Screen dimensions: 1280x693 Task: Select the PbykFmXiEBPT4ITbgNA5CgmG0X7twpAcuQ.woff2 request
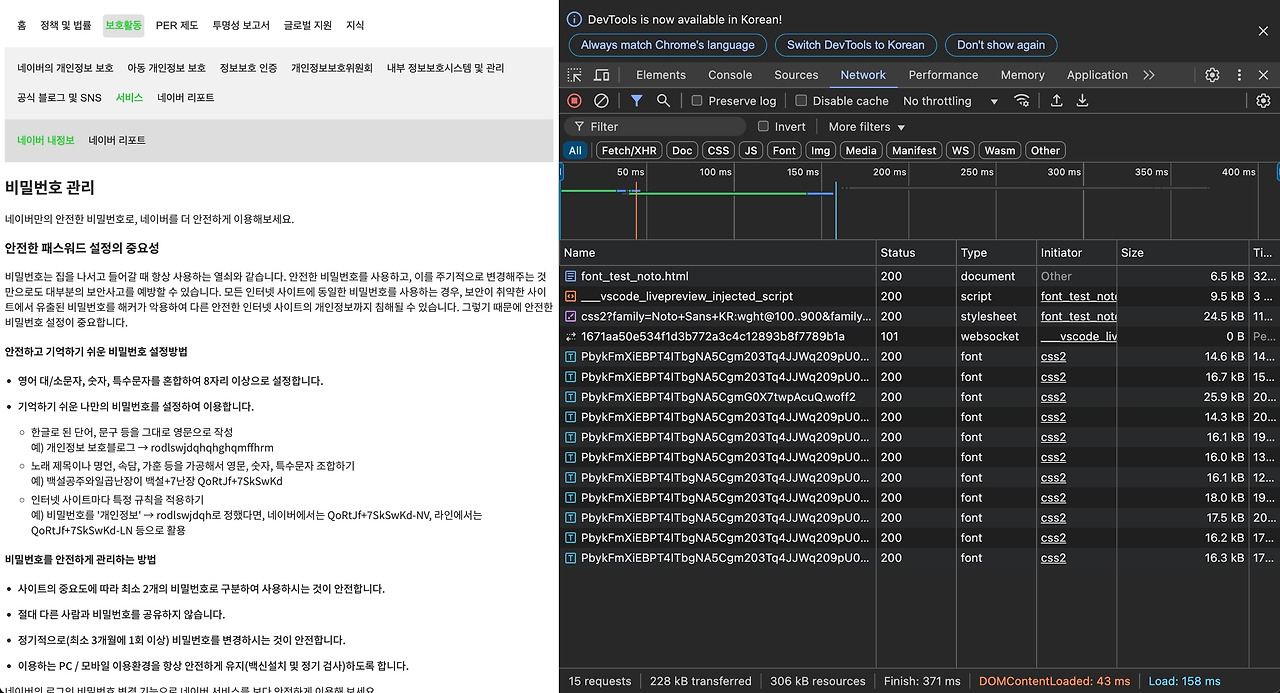[x=919, y=397]
